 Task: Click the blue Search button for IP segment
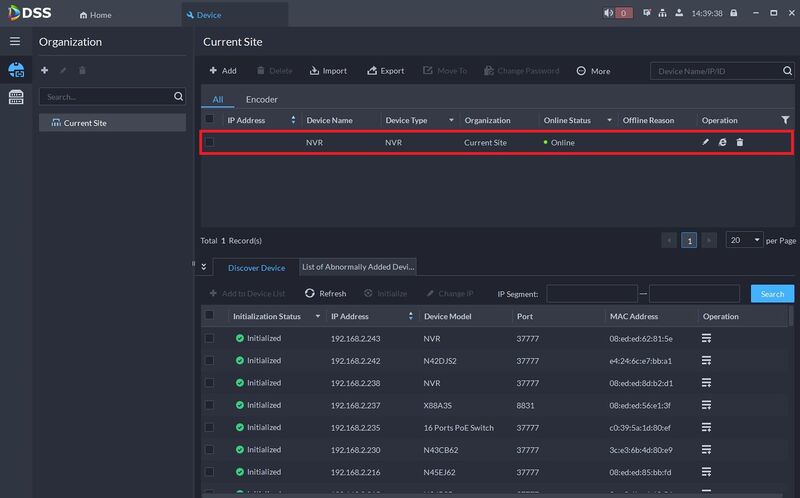772,294
